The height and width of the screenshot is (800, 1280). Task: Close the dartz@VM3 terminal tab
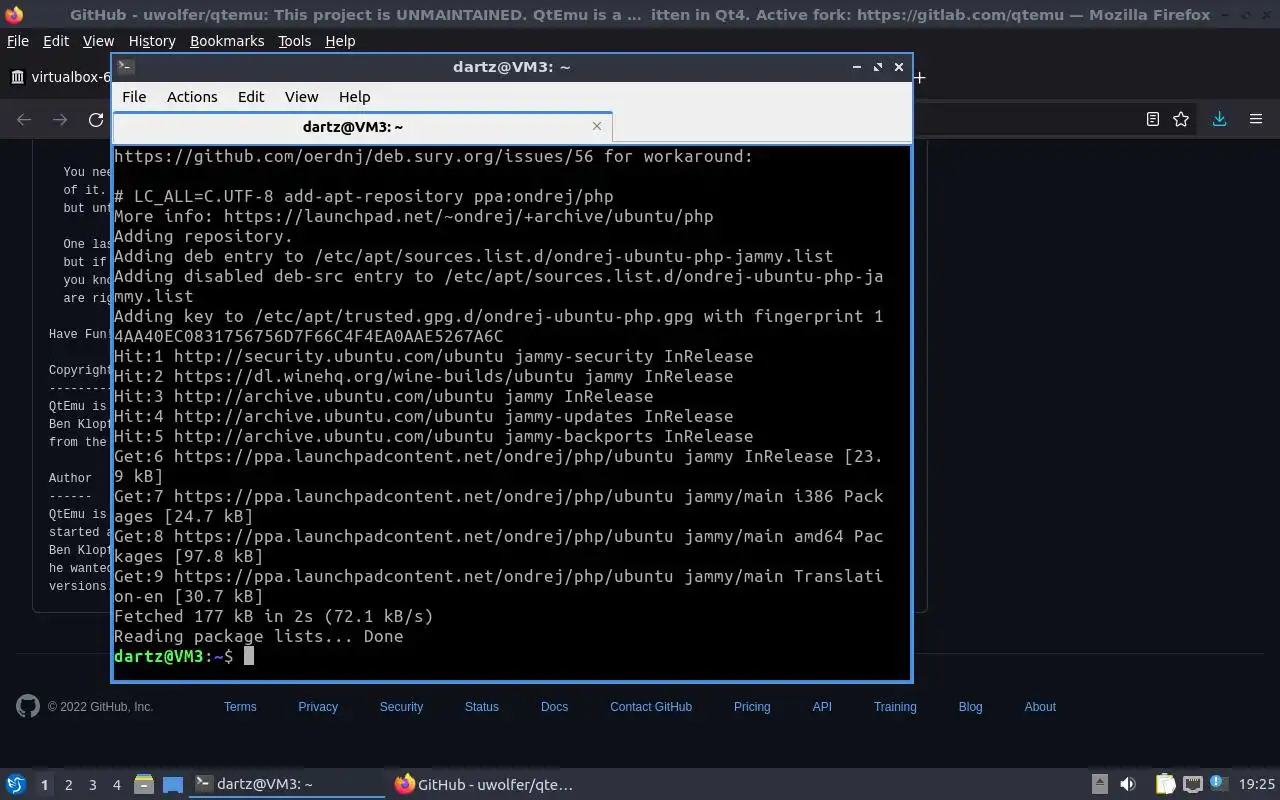click(597, 126)
